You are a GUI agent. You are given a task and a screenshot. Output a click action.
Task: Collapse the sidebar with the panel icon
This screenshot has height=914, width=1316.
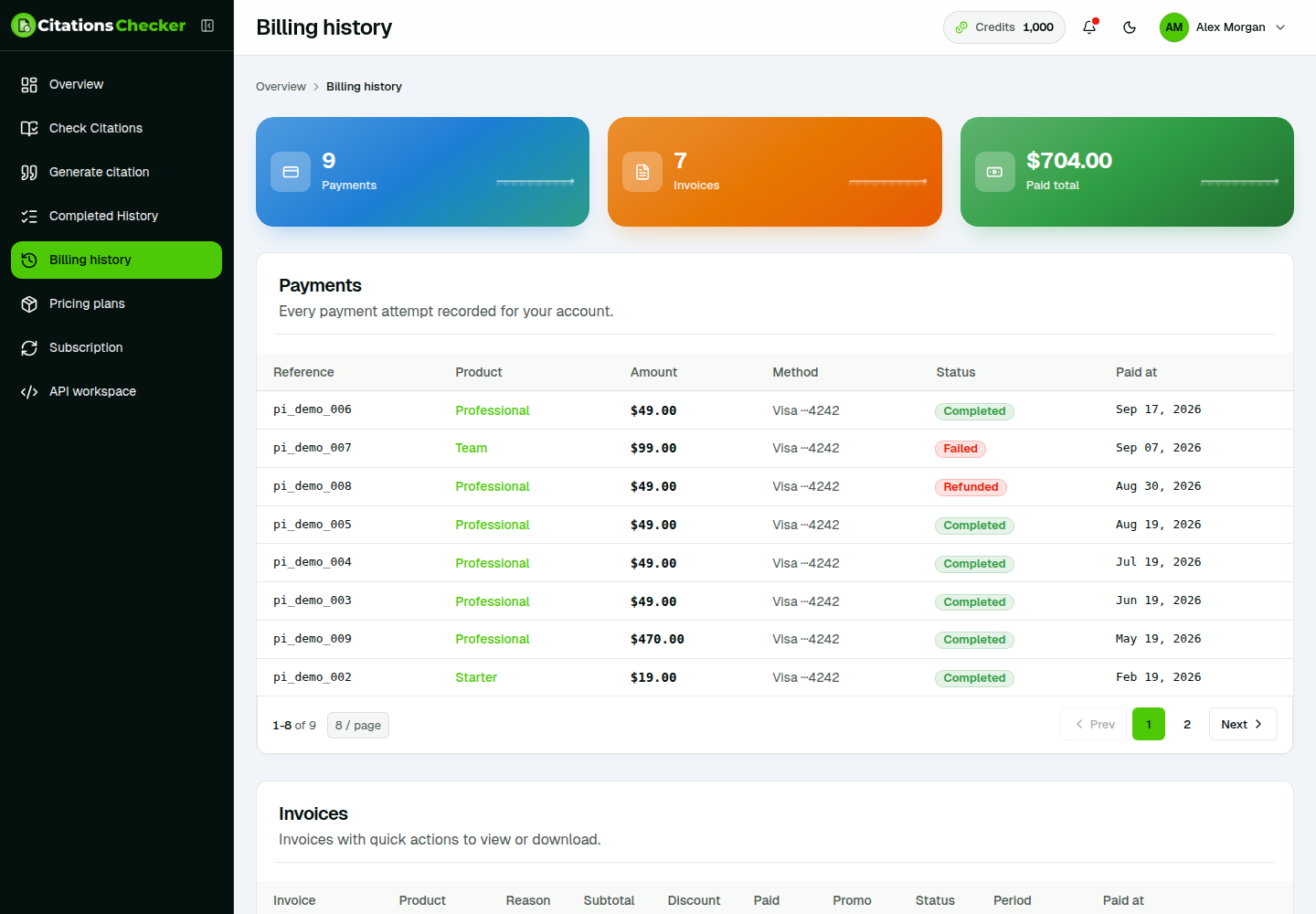(x=207, y=26)
